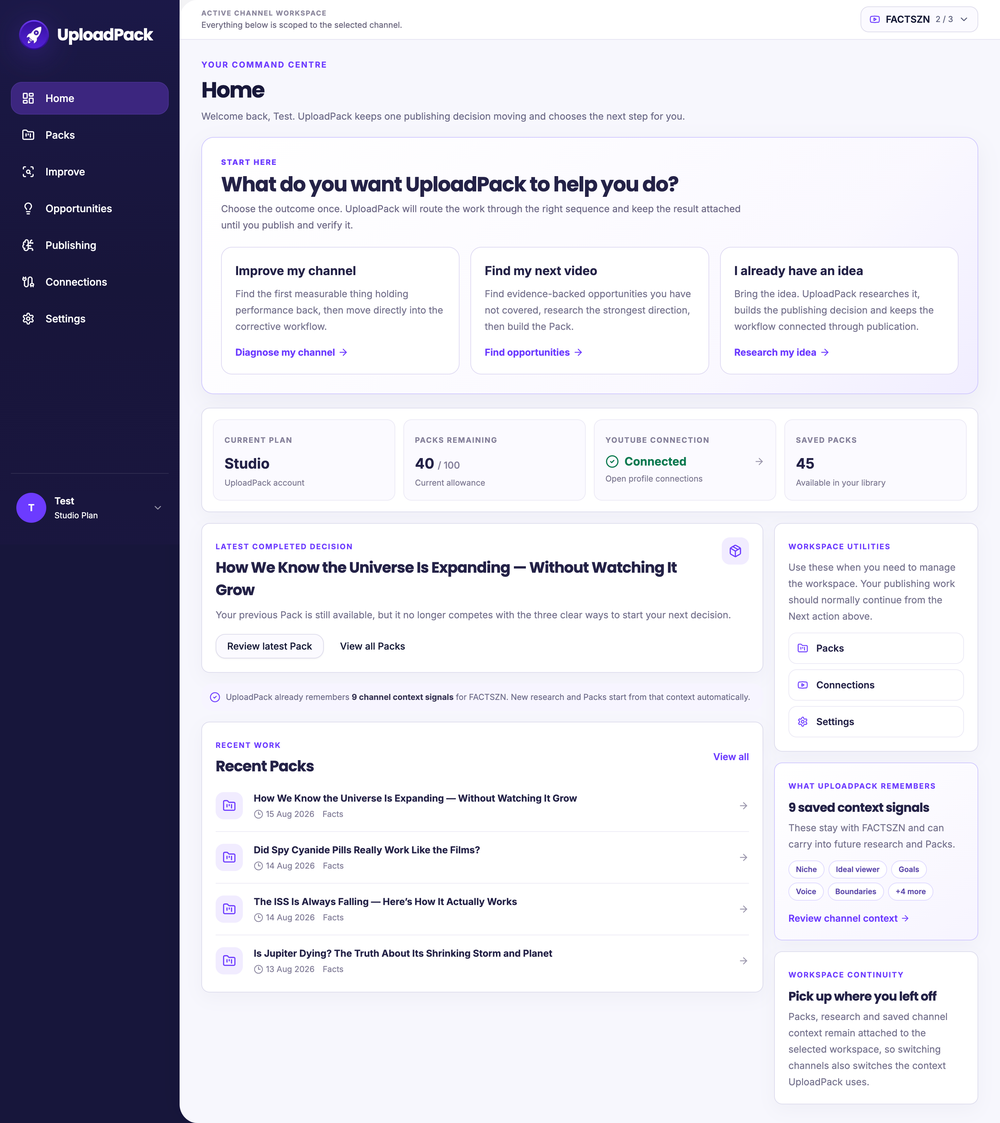Open Settings in the sidebar
This screenshot has width=1000, height=1123.
click(90, 319)
